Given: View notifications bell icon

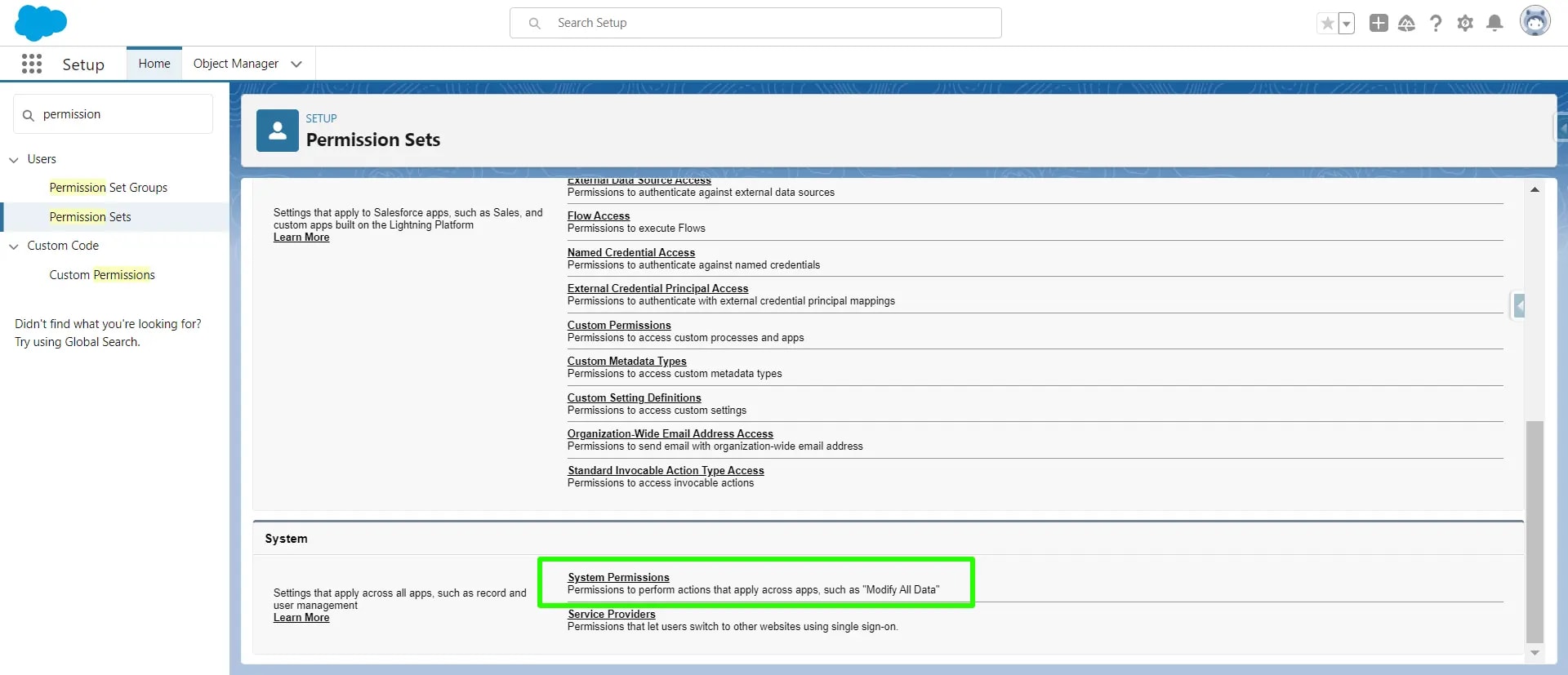Looking at the screenshot, I should coord(1494,24).
